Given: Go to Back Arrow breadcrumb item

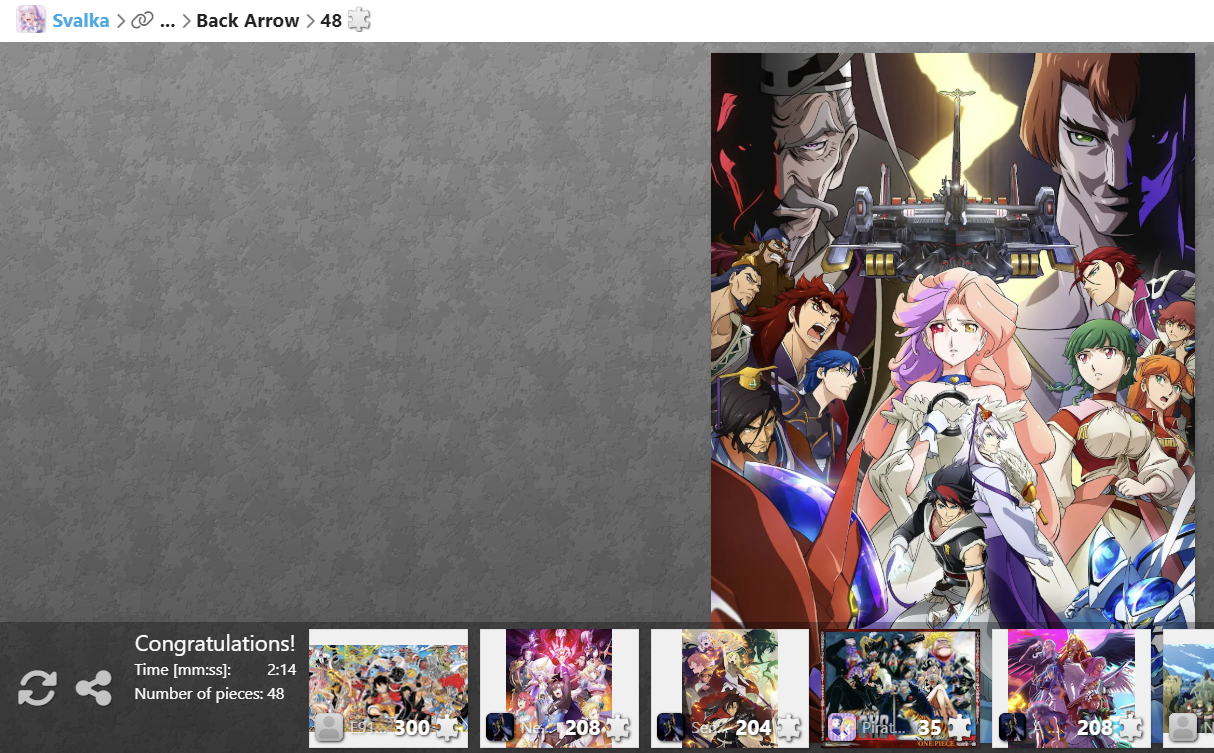Looking at the screenshot, I should click(x=248, y=20).
